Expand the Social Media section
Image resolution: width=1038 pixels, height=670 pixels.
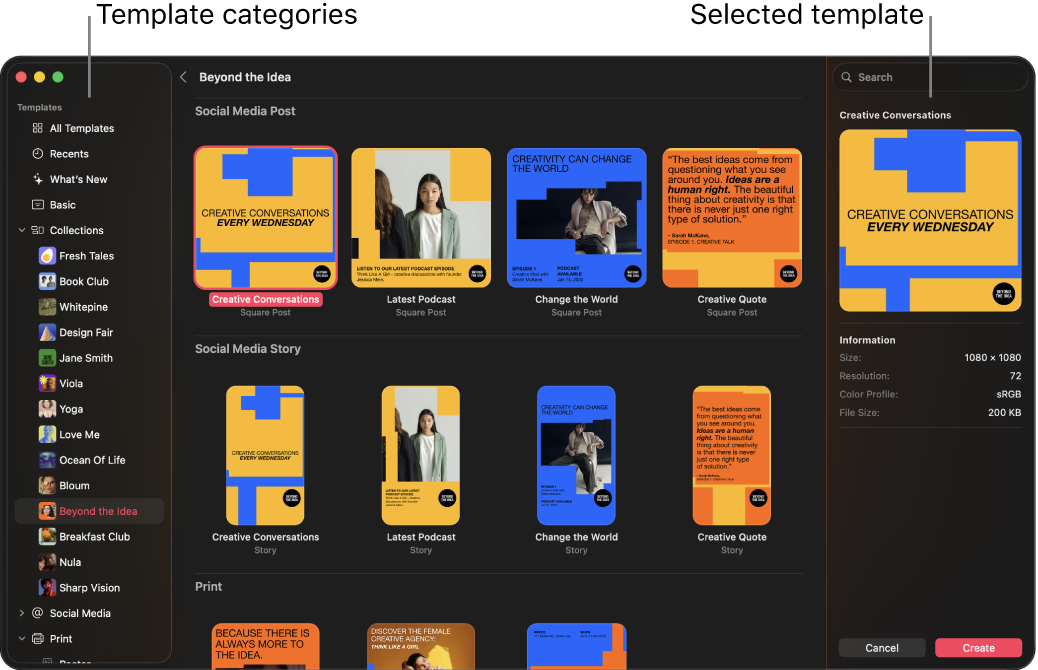(x=22, y=613)
